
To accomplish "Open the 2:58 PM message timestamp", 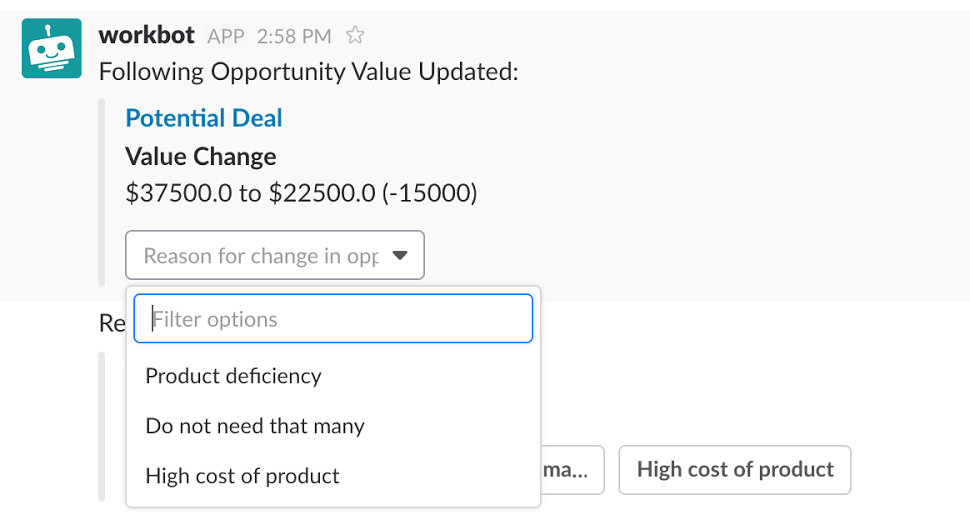I will pos(294,37).
